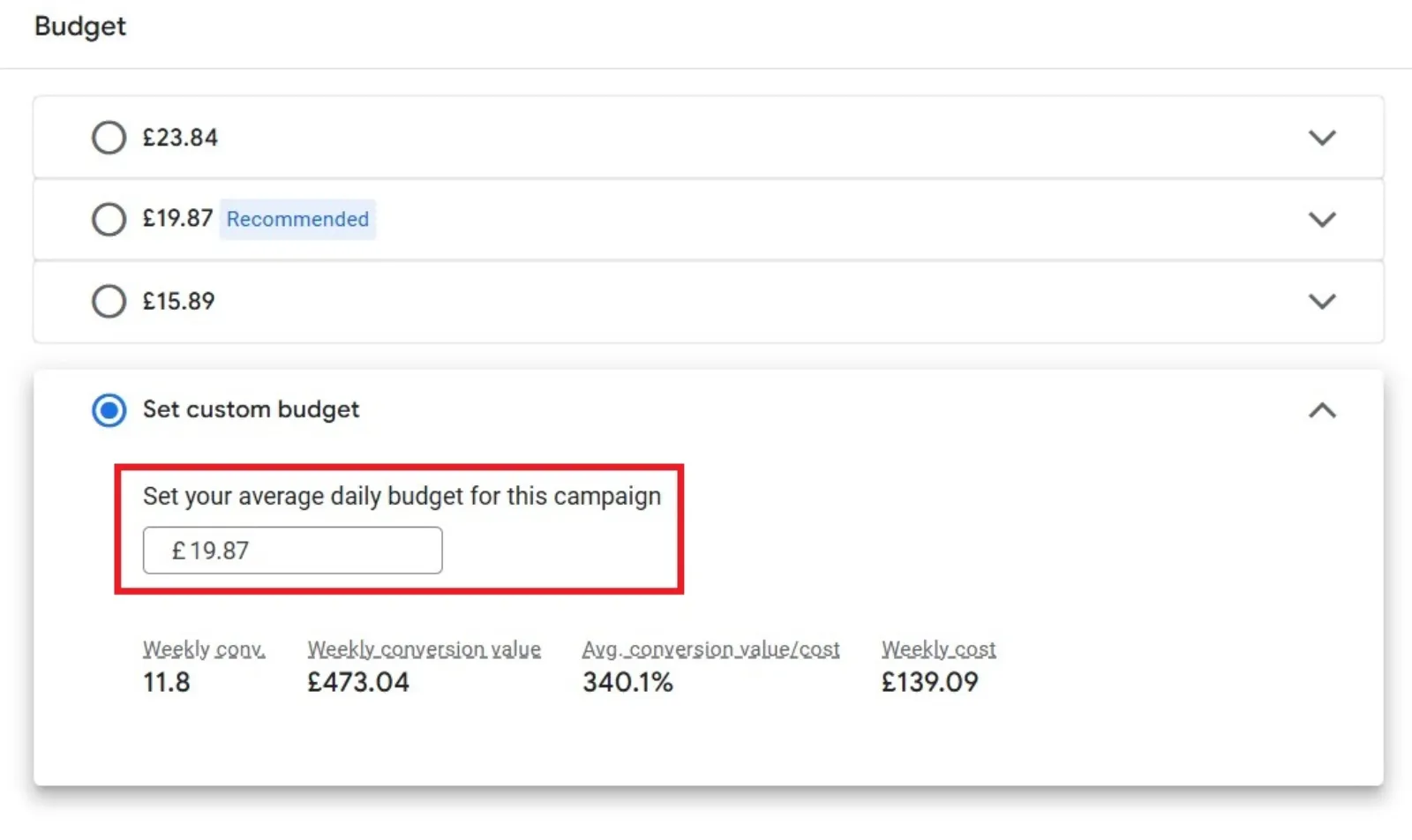This screenshot has height=840, width=1412.
Task: Click the Weekly conv. metric label
Action: tap(204, 649)
